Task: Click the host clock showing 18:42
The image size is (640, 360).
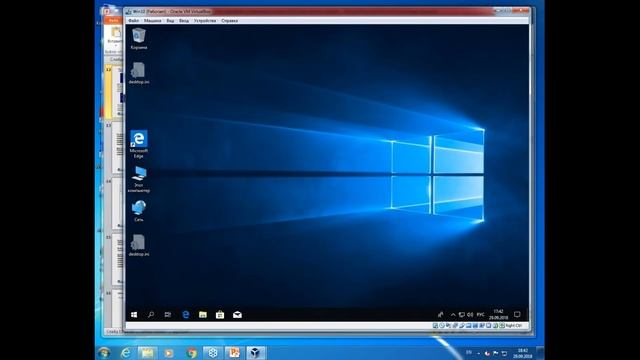Action: [523, 353]
